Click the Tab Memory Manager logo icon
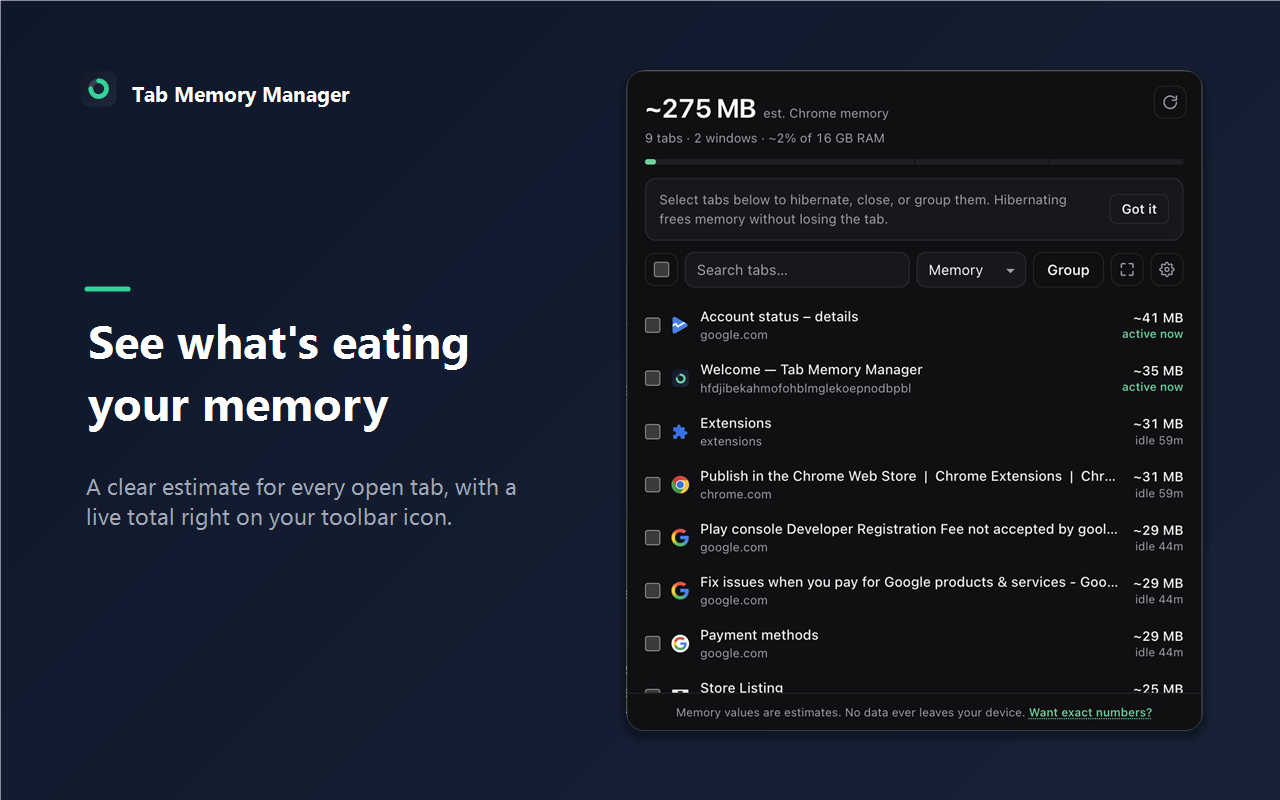The height and width of the screenshot is (800, 1280). point(99,90)
